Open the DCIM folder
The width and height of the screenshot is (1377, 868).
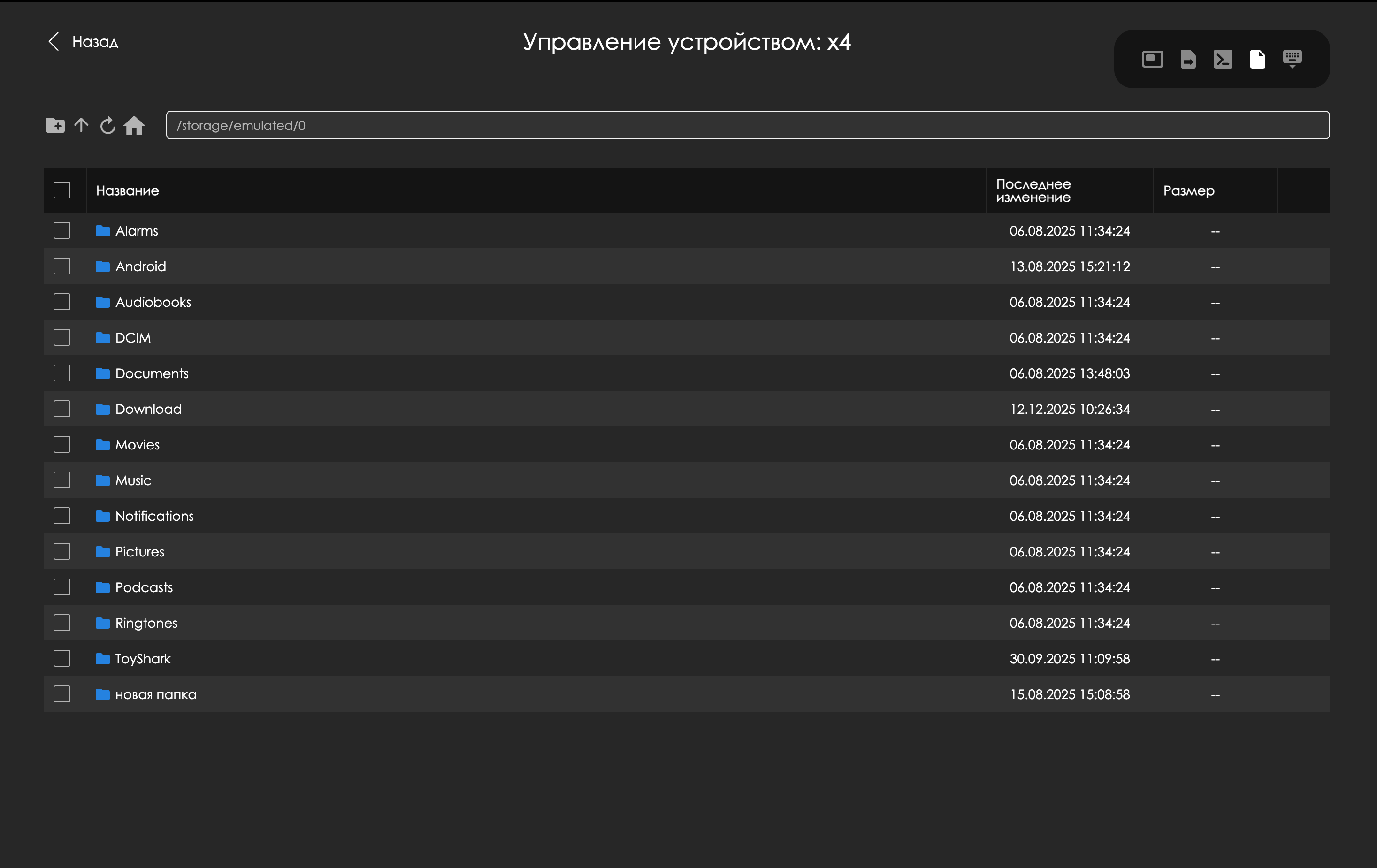click(133, 338)
